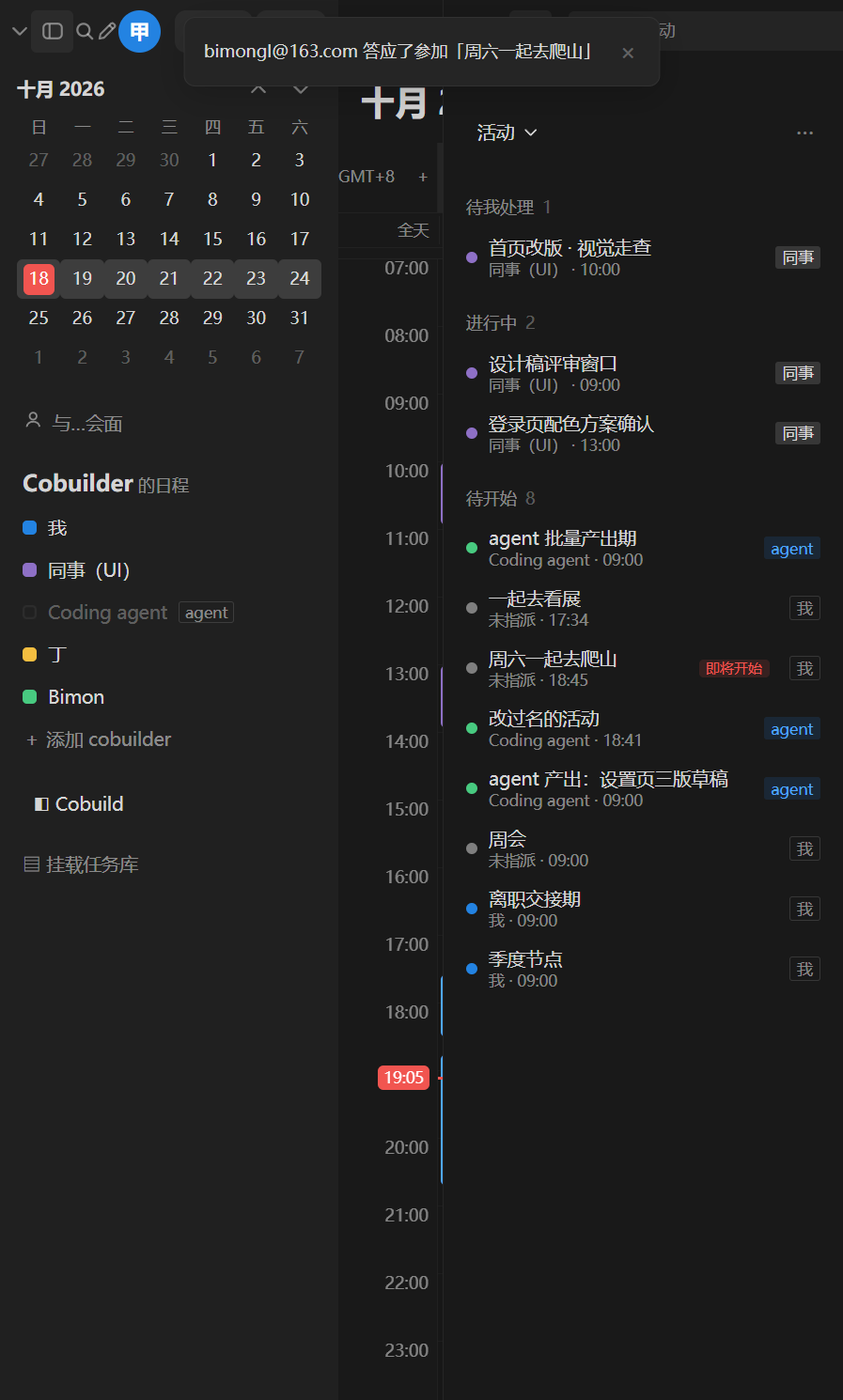Toggle the 丁 calendar visibility
The image size is (843, 1400).
29,655
